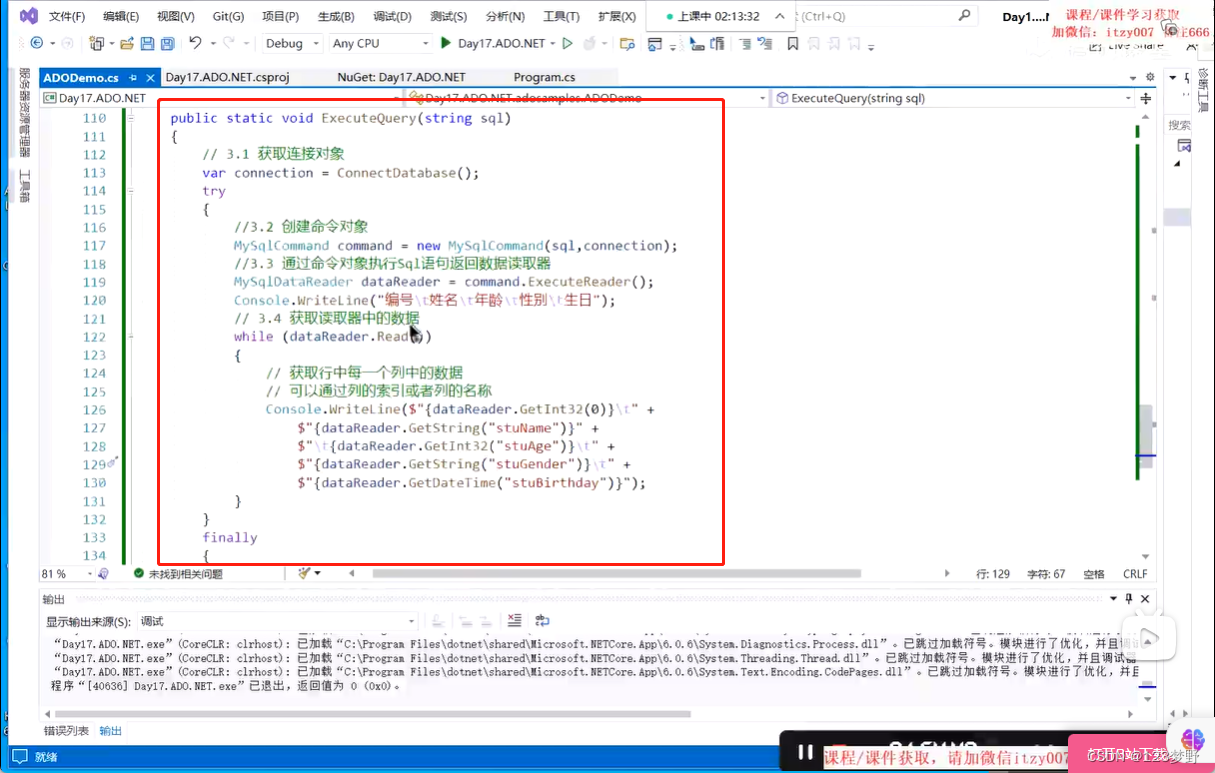Open the 测试(S) menu
The width and height of the screenshot is (1215, 773).
click(448, 16)
